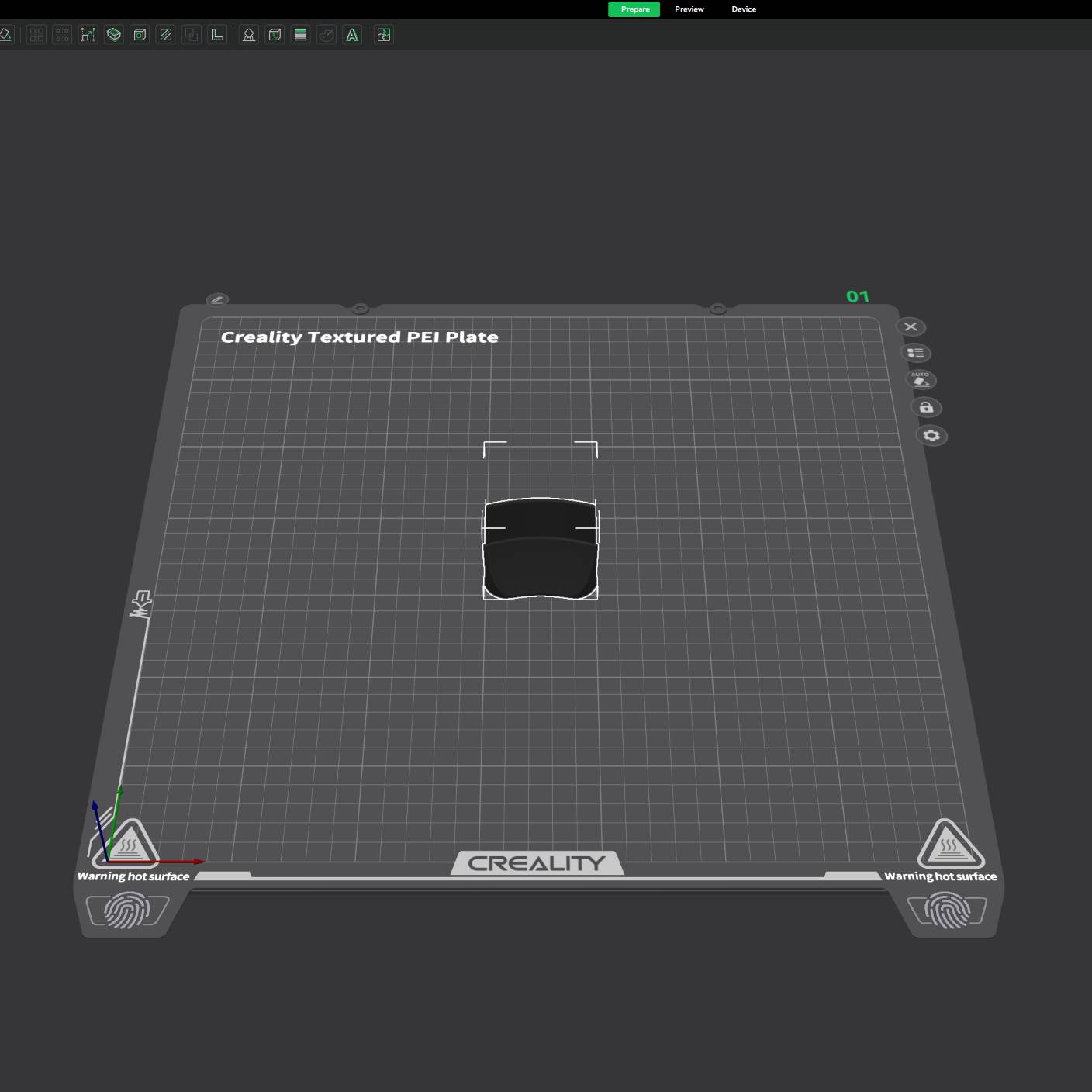Activate the Lay on Face tool

pyautogui.click(x=114, y=35)
